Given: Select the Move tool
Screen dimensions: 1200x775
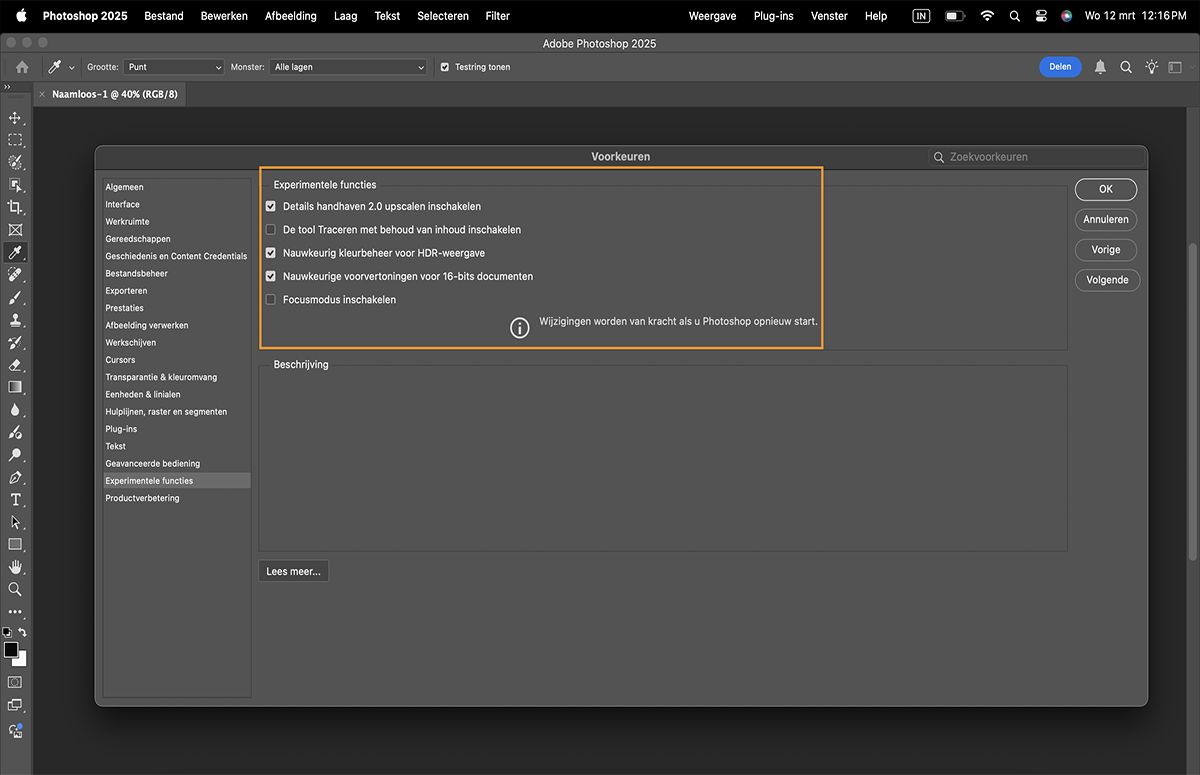Looking at the screenshot, I should click(x=15, y=118).
